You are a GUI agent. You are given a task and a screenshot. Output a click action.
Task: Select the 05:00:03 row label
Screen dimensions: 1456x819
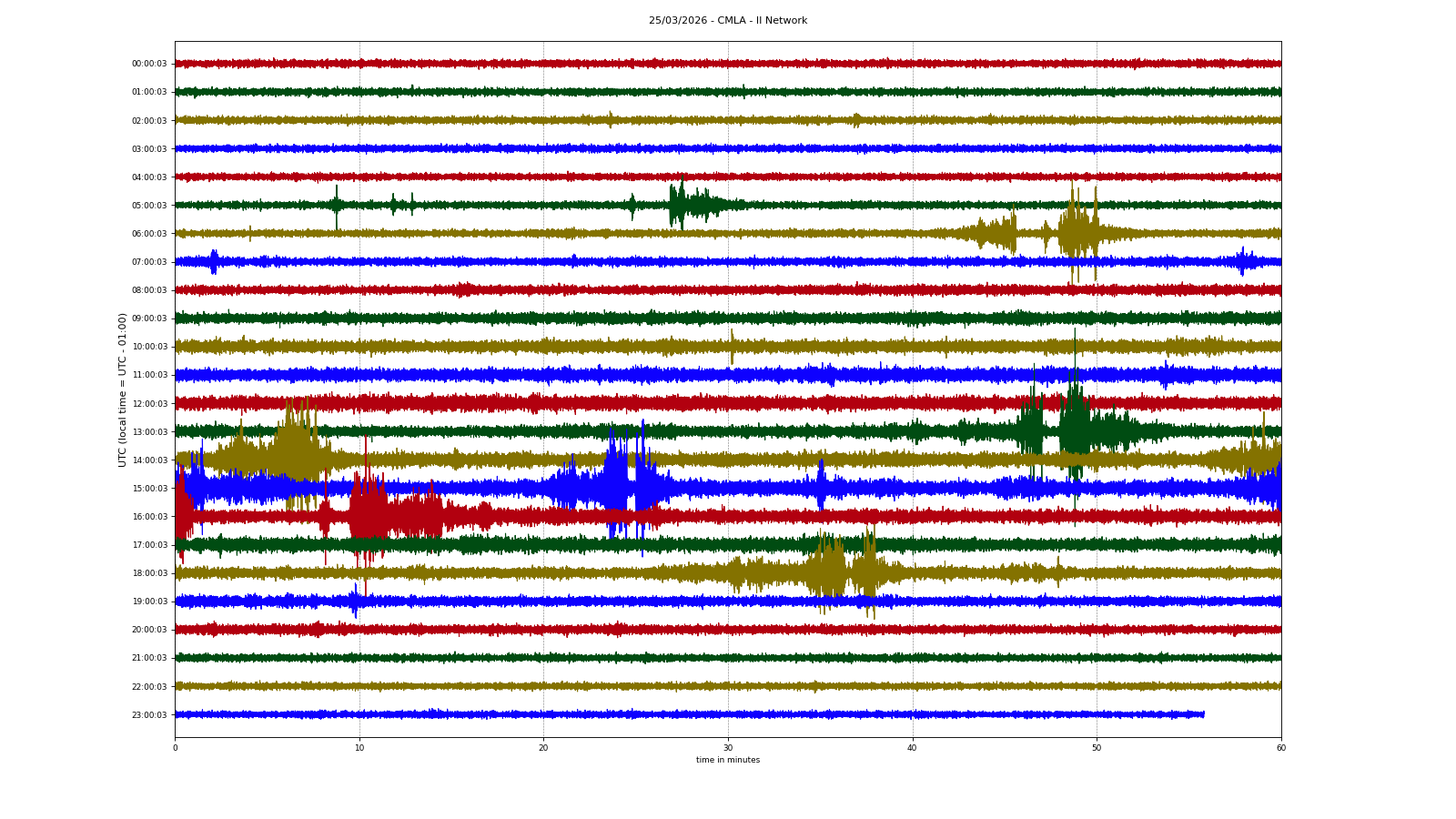149,206
